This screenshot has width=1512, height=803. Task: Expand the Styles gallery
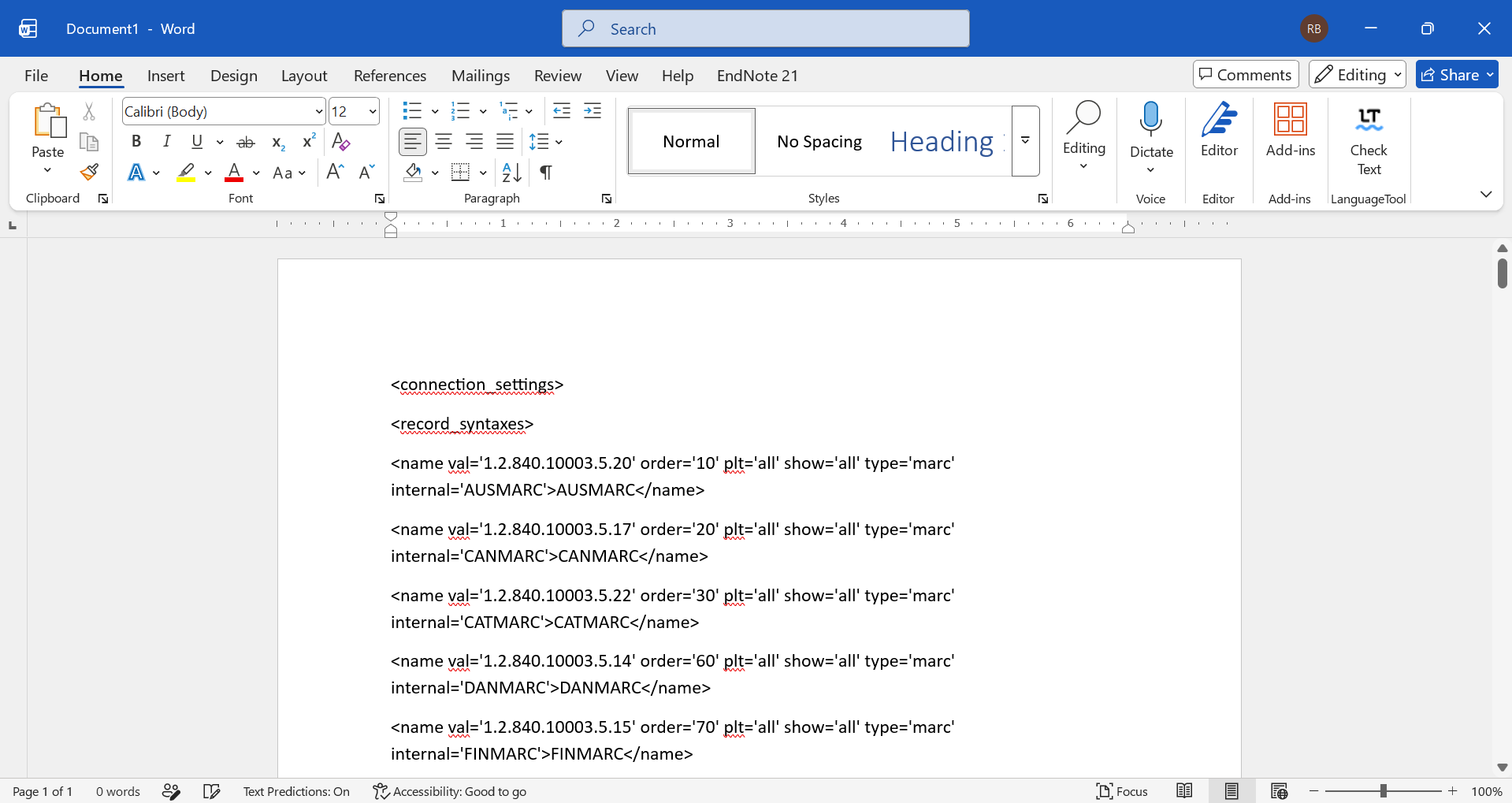[x=1025, y=141]
